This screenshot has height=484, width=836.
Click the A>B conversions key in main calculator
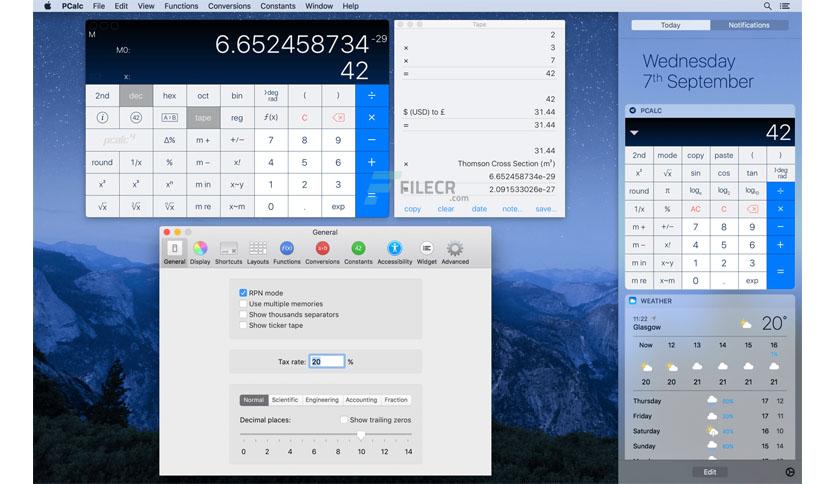click(170, 118)
